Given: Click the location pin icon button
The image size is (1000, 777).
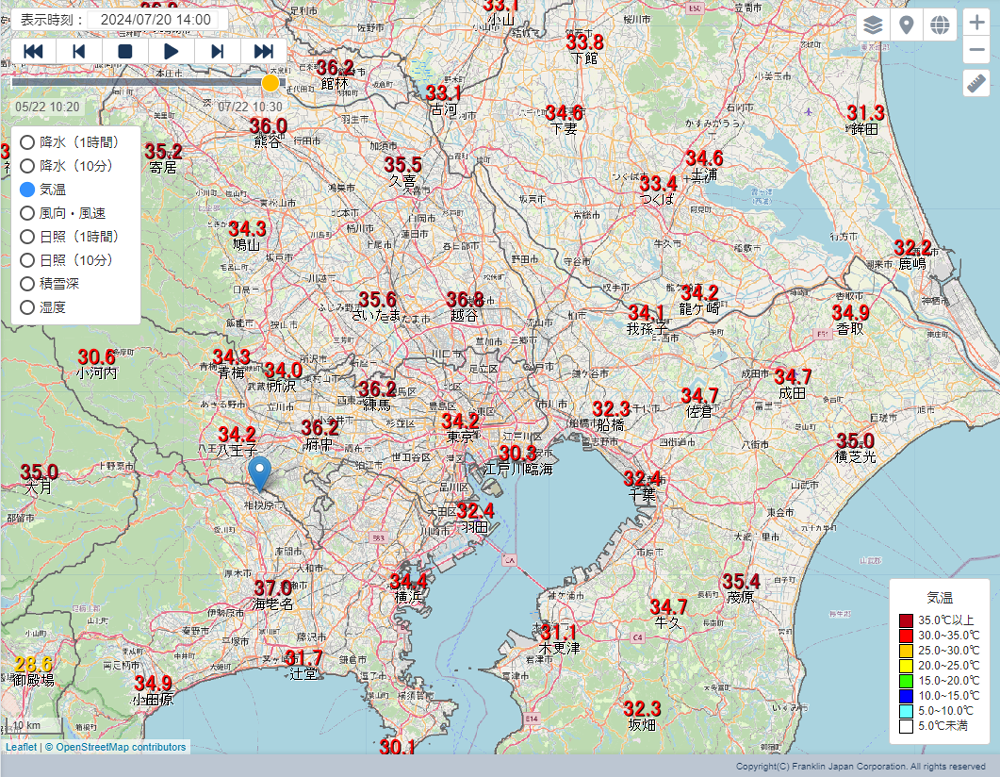Looking at the screenshot, I should tap(906, 25).
